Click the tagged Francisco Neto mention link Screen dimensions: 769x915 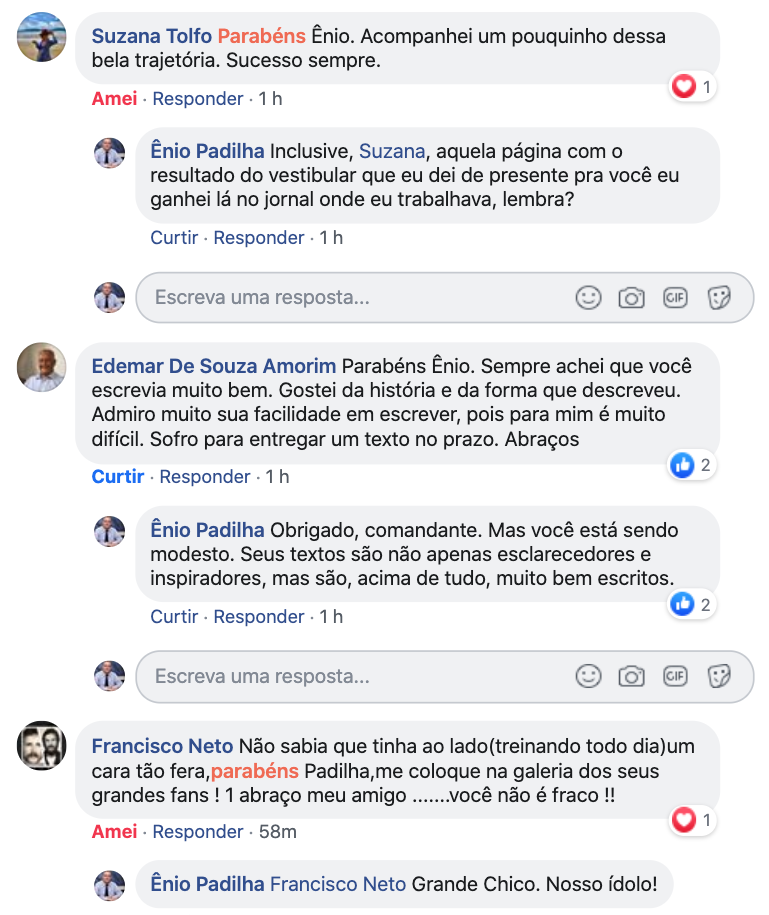[x=338, y=884]
